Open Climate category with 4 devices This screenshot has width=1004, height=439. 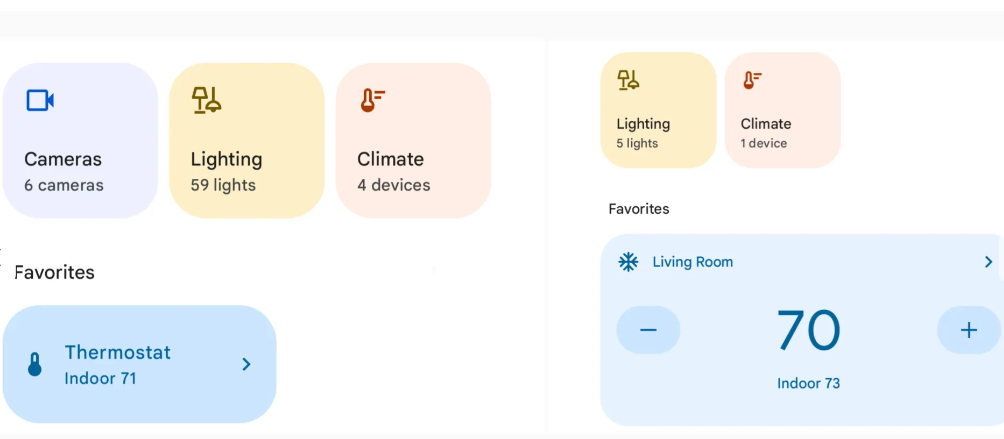point(414,141)
